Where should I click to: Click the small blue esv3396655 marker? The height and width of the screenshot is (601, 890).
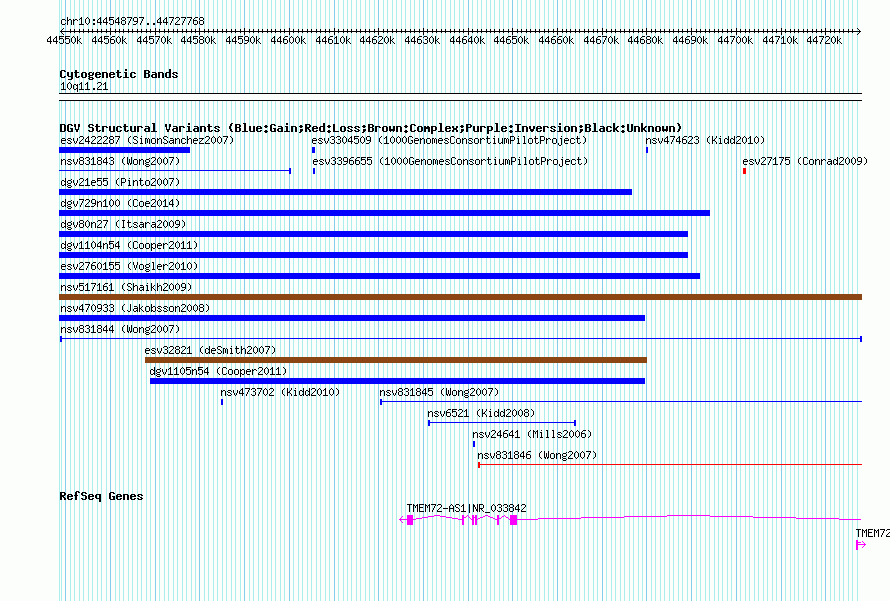click(314, 171)
